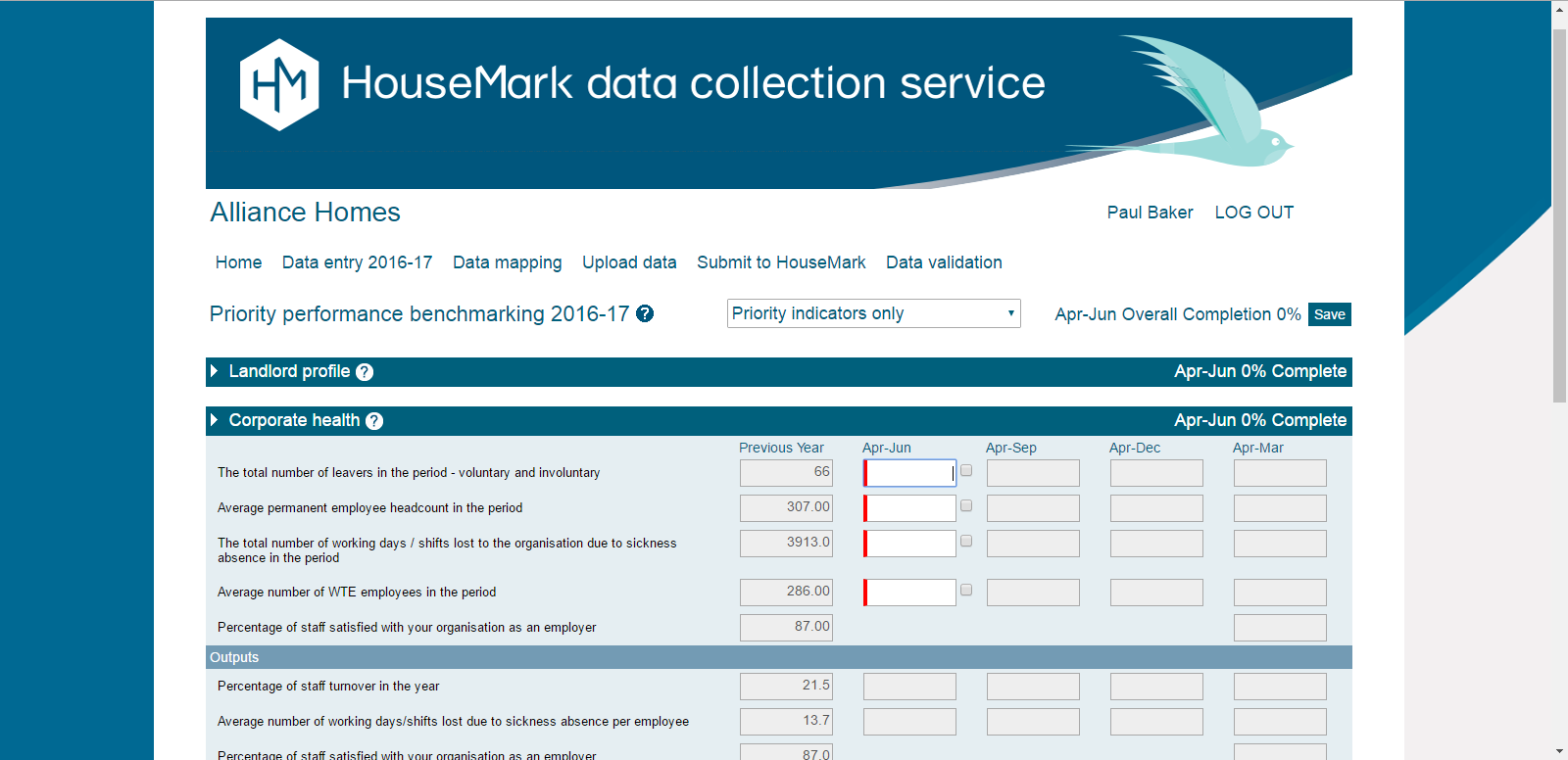Open the Priority indicators only dropdown
This screenshot has height=760, width=1568.
point(874,313)
